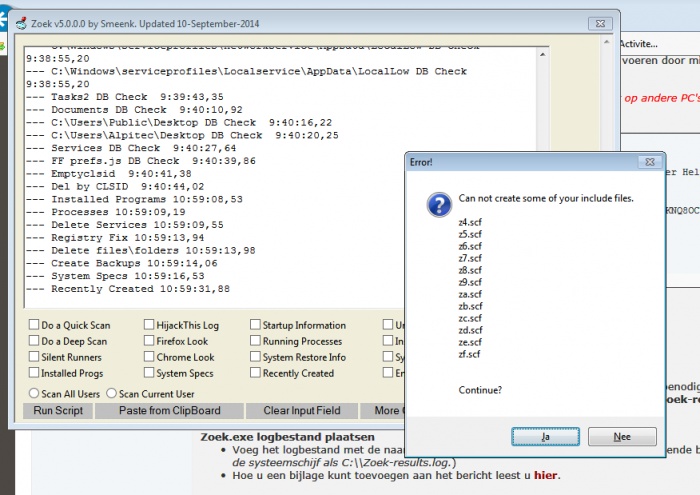Enable the Do a Quick Scan checkbox
700x495 pixels.
[34, 324]
